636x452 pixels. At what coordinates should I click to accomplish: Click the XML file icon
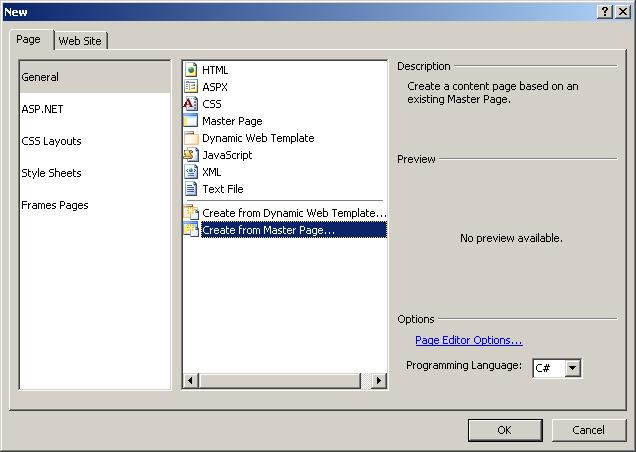(191, 172)
